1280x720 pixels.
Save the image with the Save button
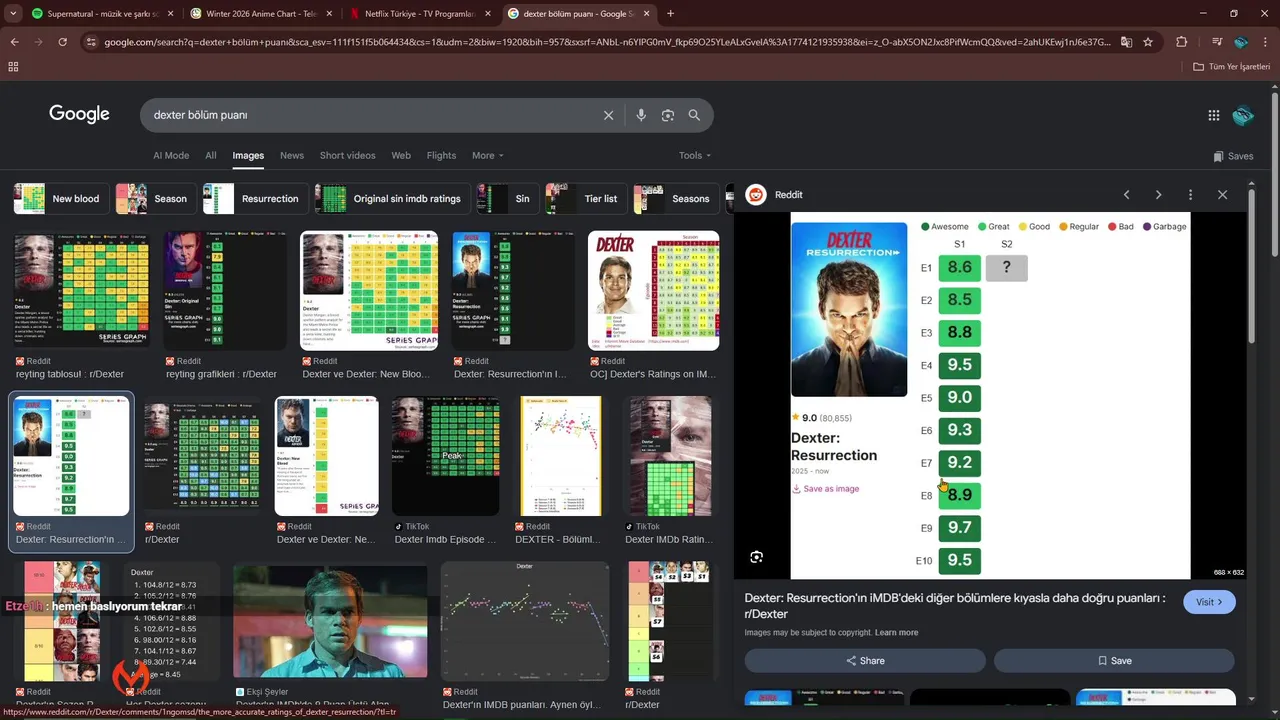[1114, 661]
